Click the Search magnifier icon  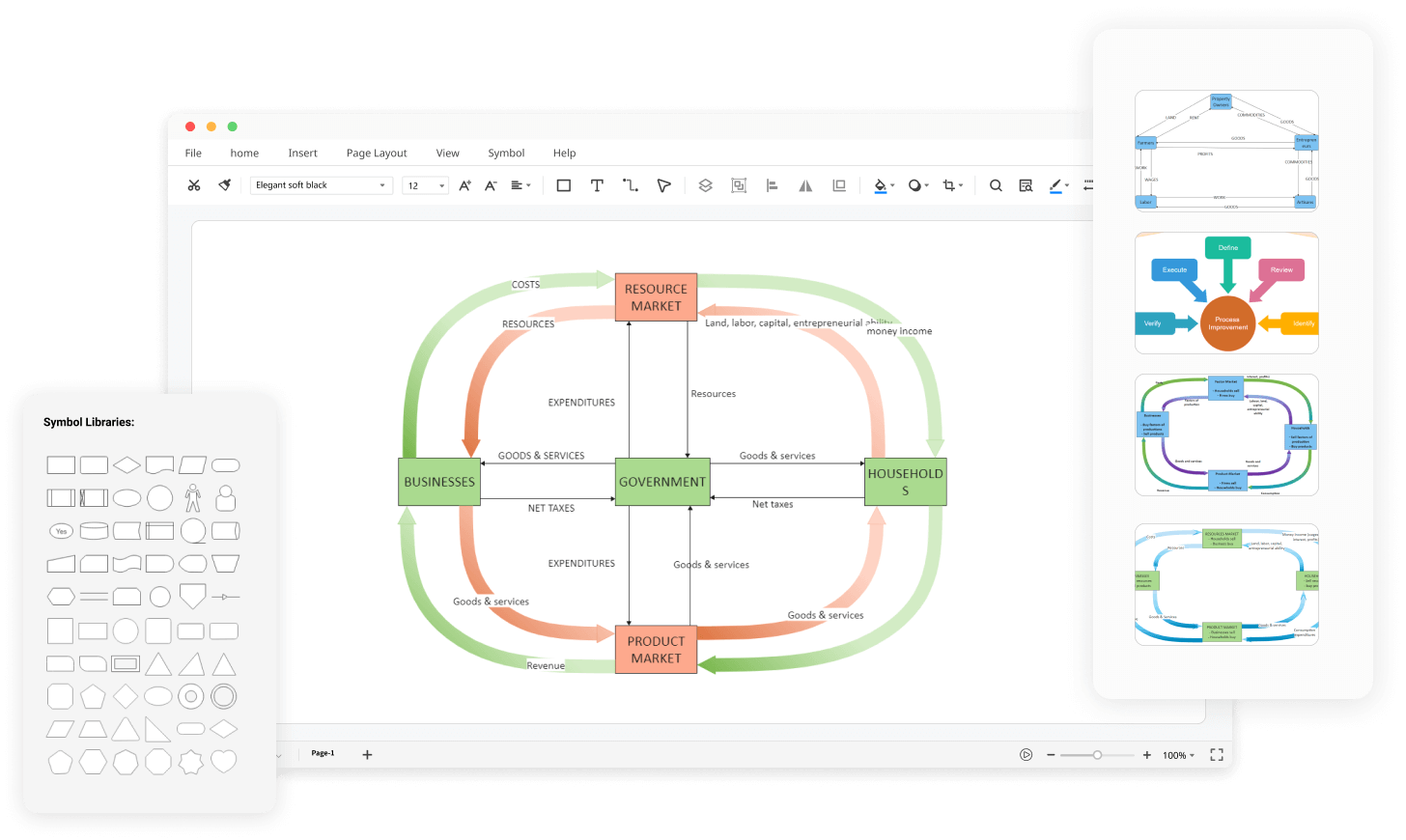[x=996, y=185]
